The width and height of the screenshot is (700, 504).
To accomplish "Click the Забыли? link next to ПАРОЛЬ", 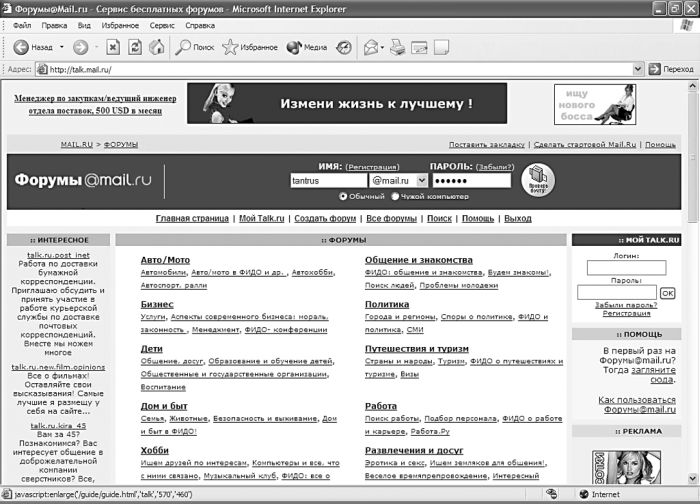I will point(495,167).
